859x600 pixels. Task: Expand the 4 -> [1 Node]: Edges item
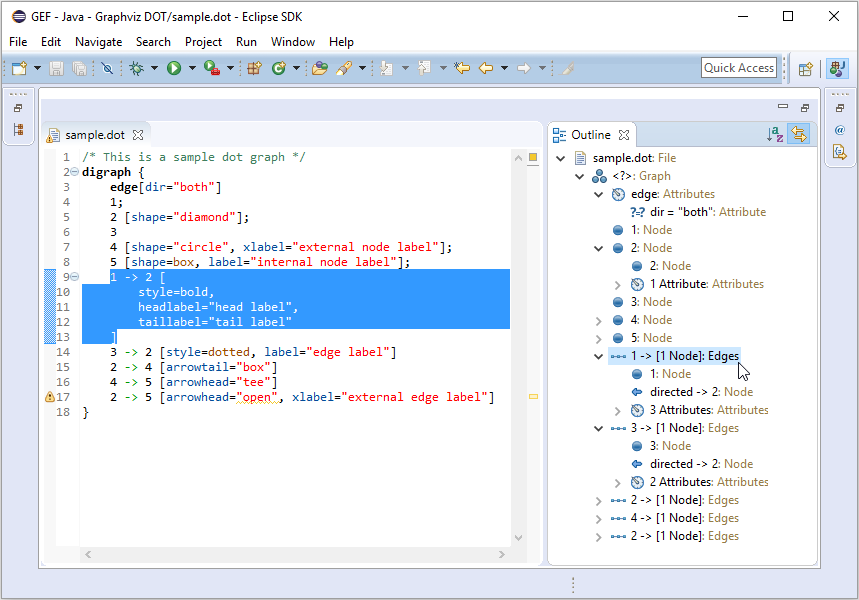click(x=599, y=518)
